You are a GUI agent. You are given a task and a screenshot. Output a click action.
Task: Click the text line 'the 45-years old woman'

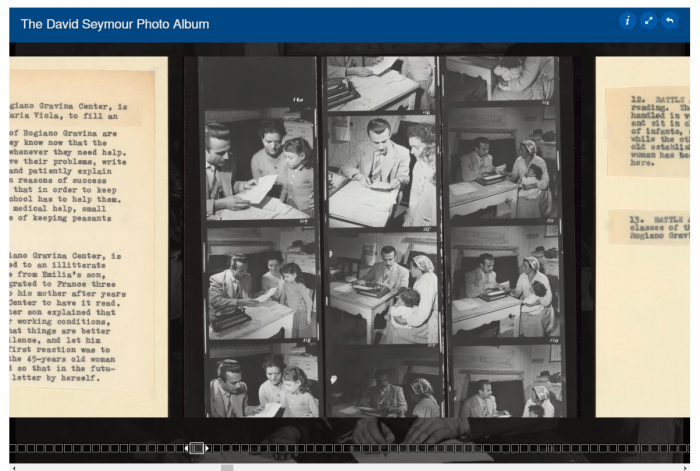click(62, 359)
